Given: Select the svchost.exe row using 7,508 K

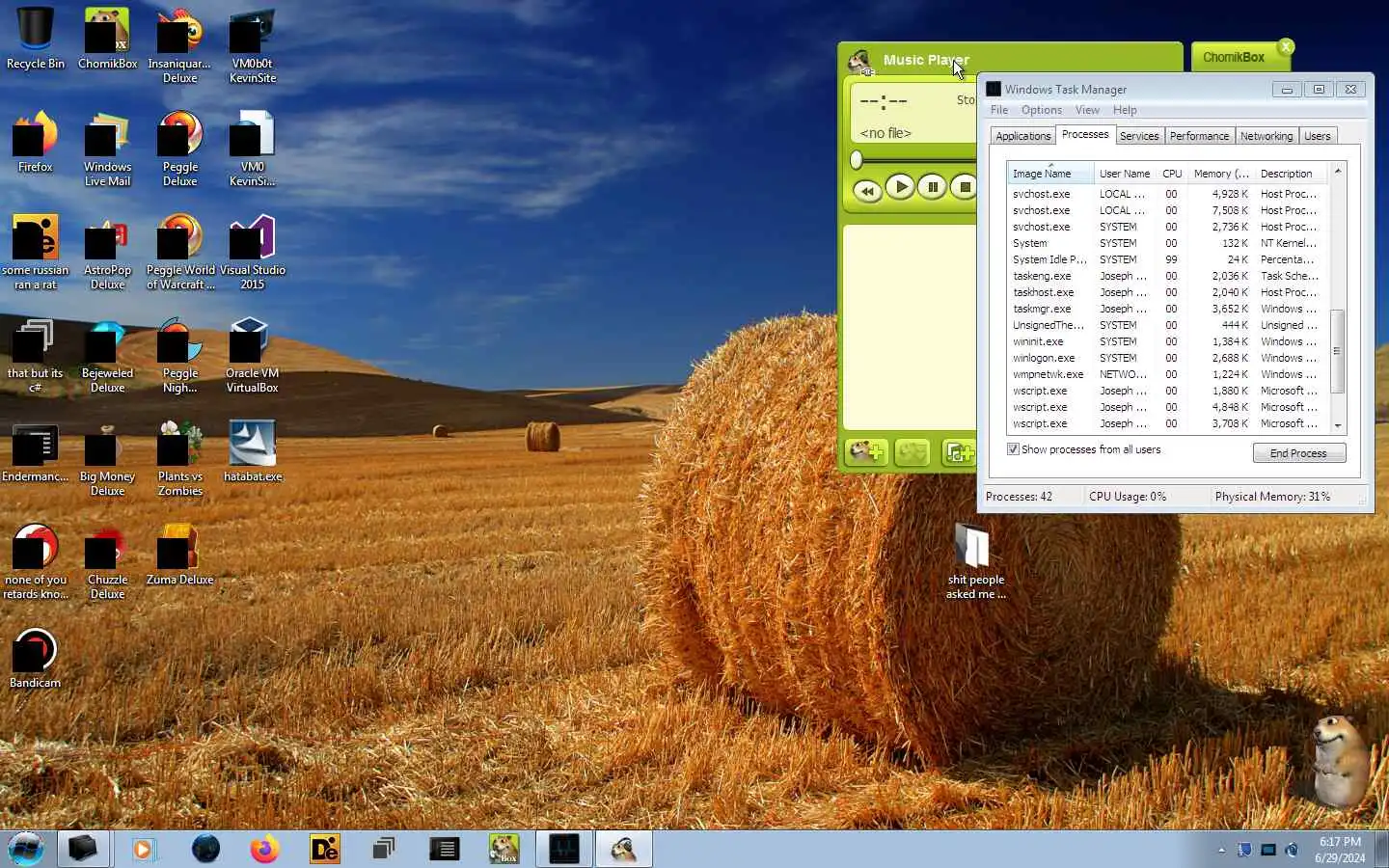Looking at the screenshot, I should [1168, 210].
